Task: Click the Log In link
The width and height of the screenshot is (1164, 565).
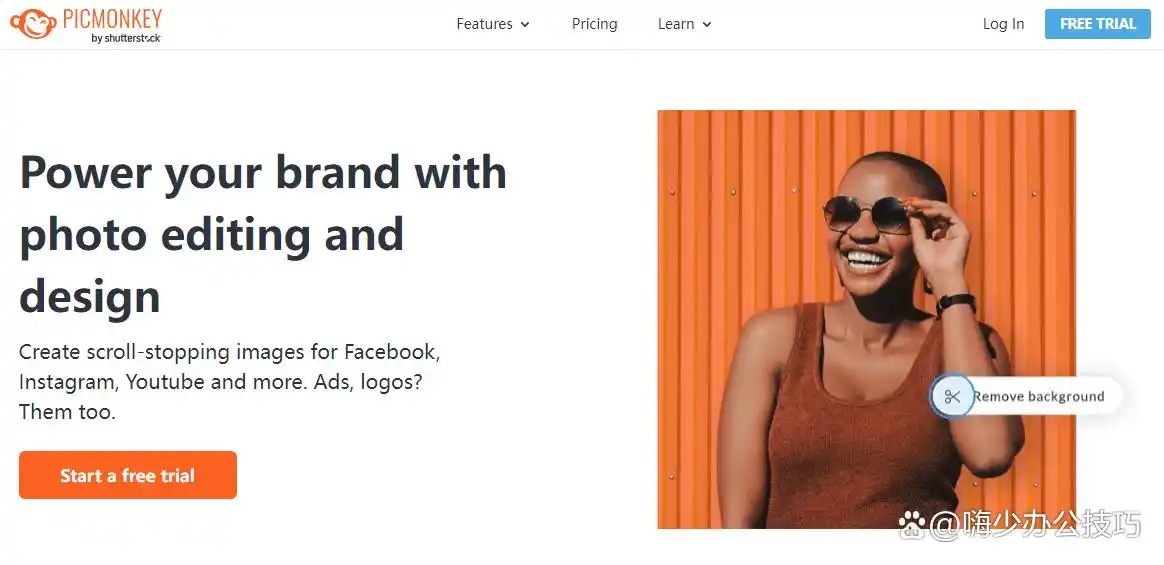Action: pyautogui.click(x=1003, y=24)
